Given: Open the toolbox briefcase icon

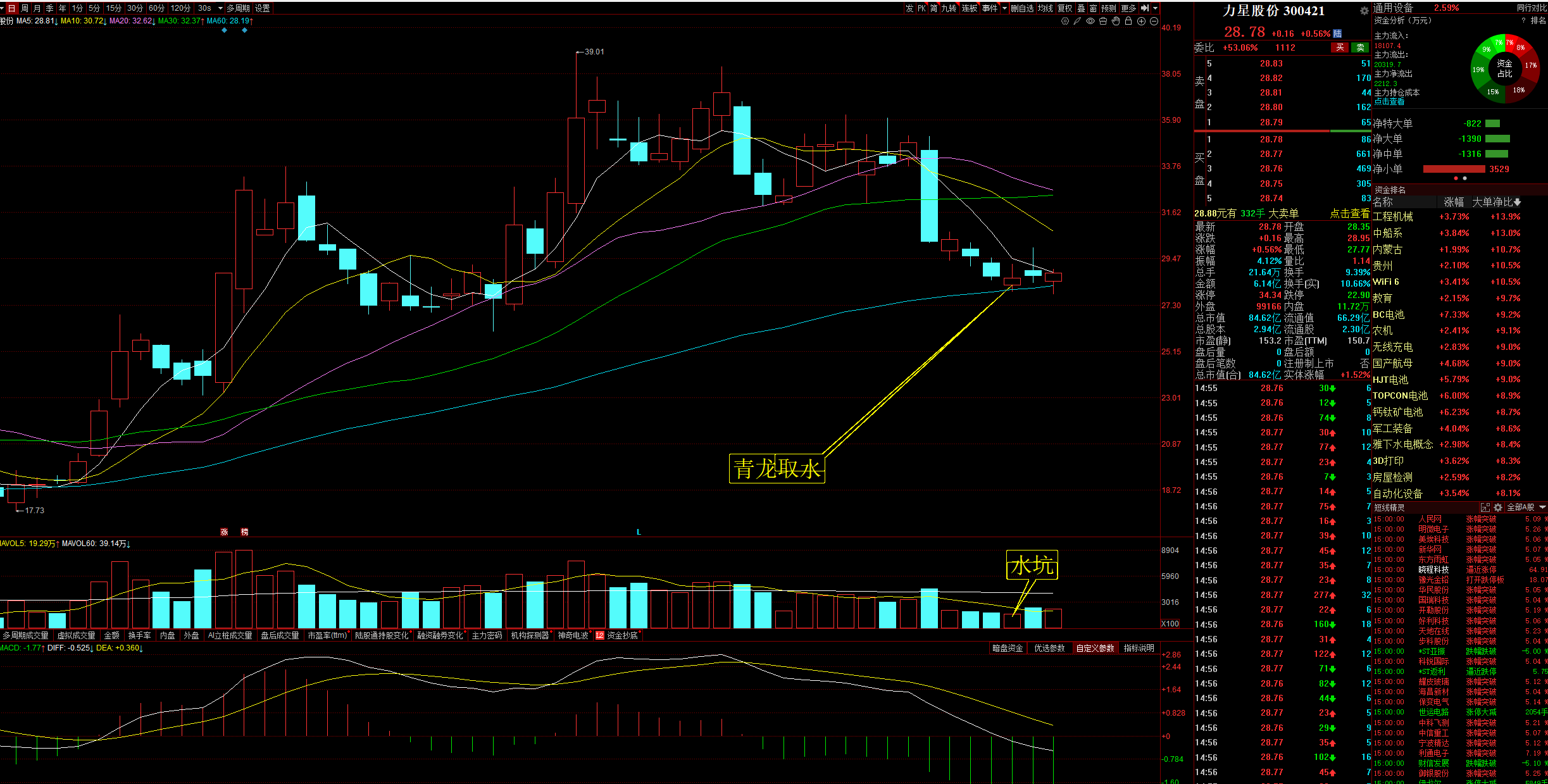Looking at the screenshot, I should [1103, 21].
